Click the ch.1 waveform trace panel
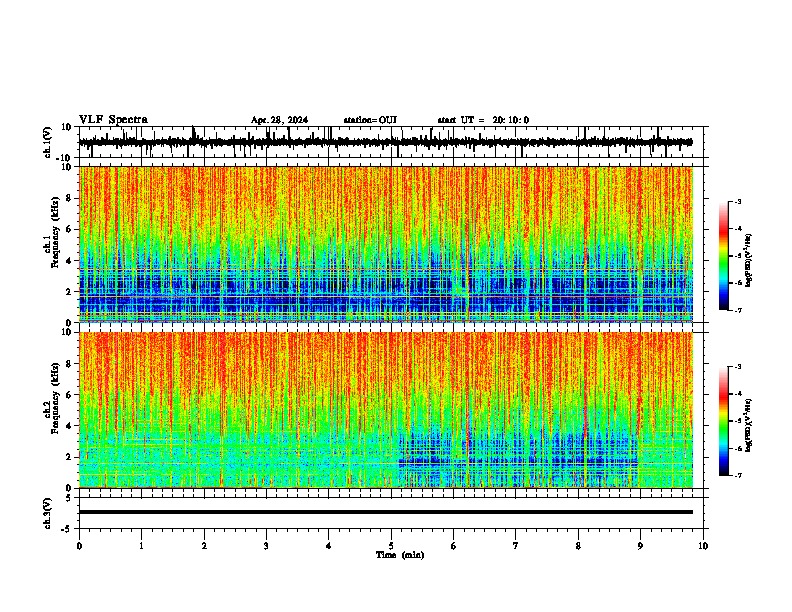Screen dimensions: 792x612 [x=390, y=142]
